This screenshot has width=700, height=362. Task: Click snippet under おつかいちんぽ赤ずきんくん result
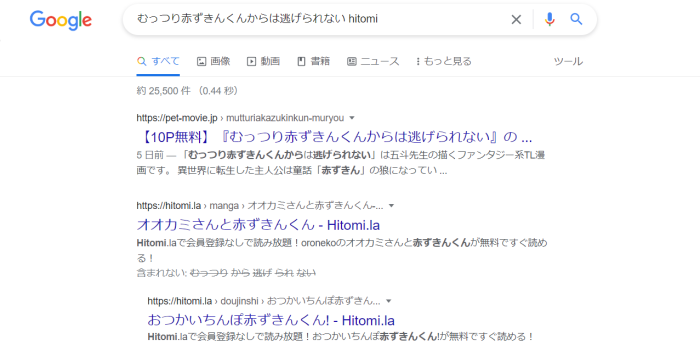pyautogui.click(x=340, y=337)
